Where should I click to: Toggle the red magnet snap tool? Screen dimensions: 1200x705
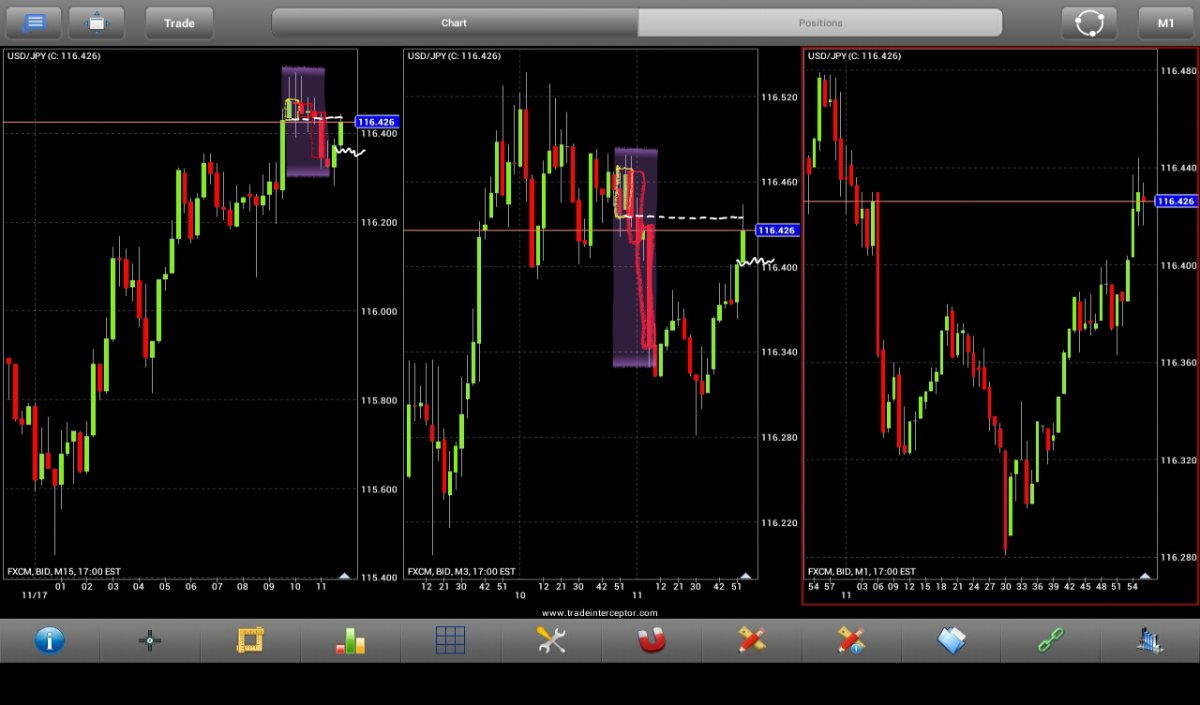(x=651, y=640)
